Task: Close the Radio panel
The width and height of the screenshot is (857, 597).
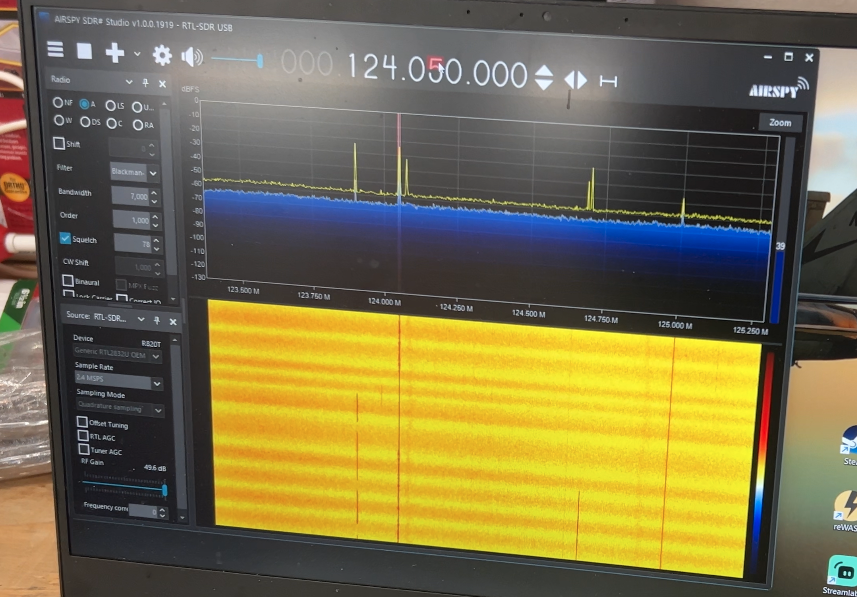Action: 162,84
